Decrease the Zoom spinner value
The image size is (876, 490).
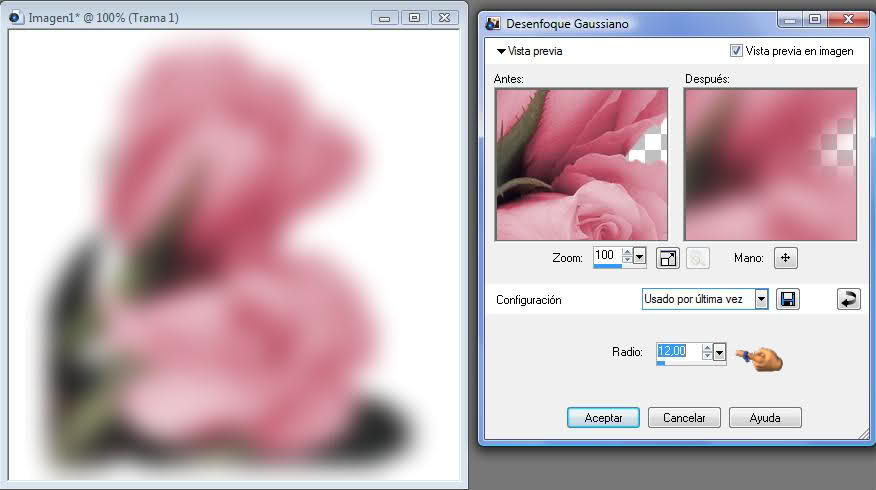[627, 260]
